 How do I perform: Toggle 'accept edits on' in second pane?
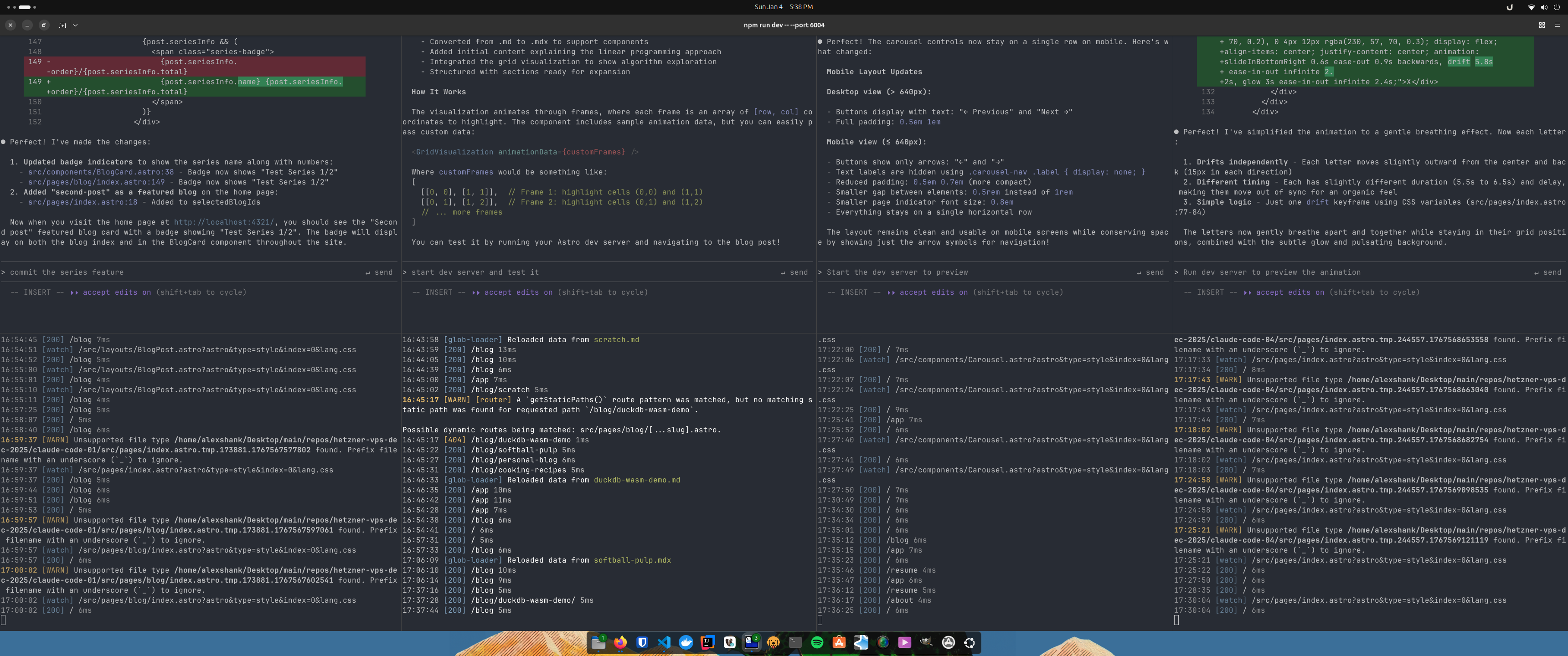518,292
